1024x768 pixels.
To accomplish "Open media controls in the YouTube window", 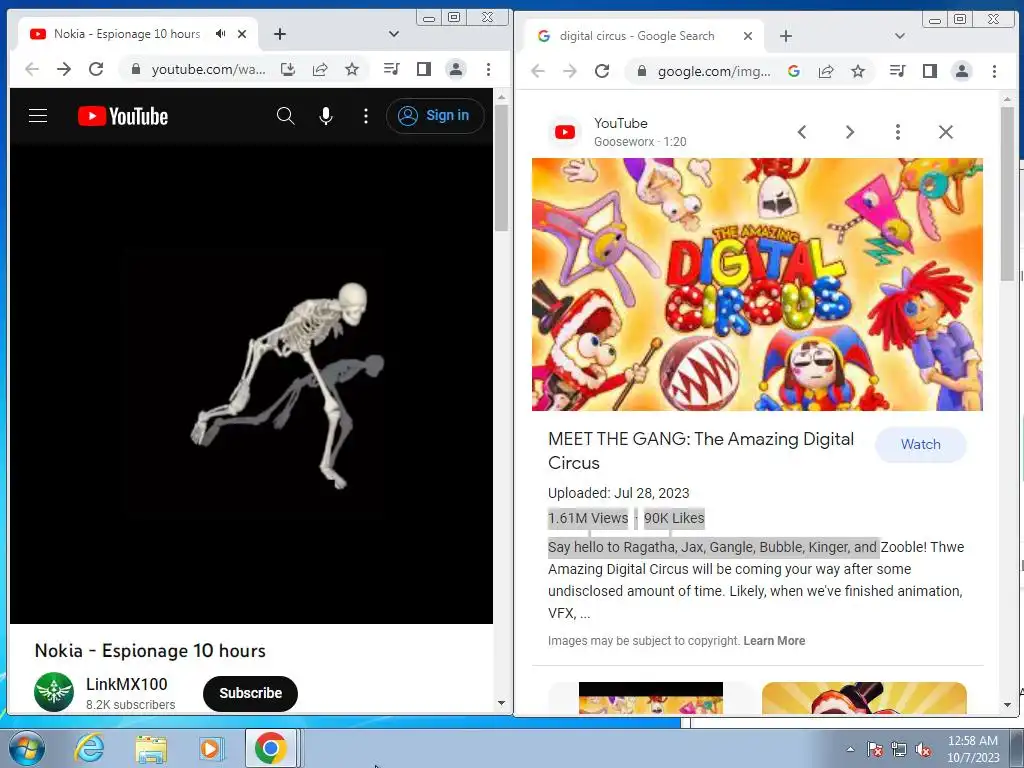I will click(392, 69).
